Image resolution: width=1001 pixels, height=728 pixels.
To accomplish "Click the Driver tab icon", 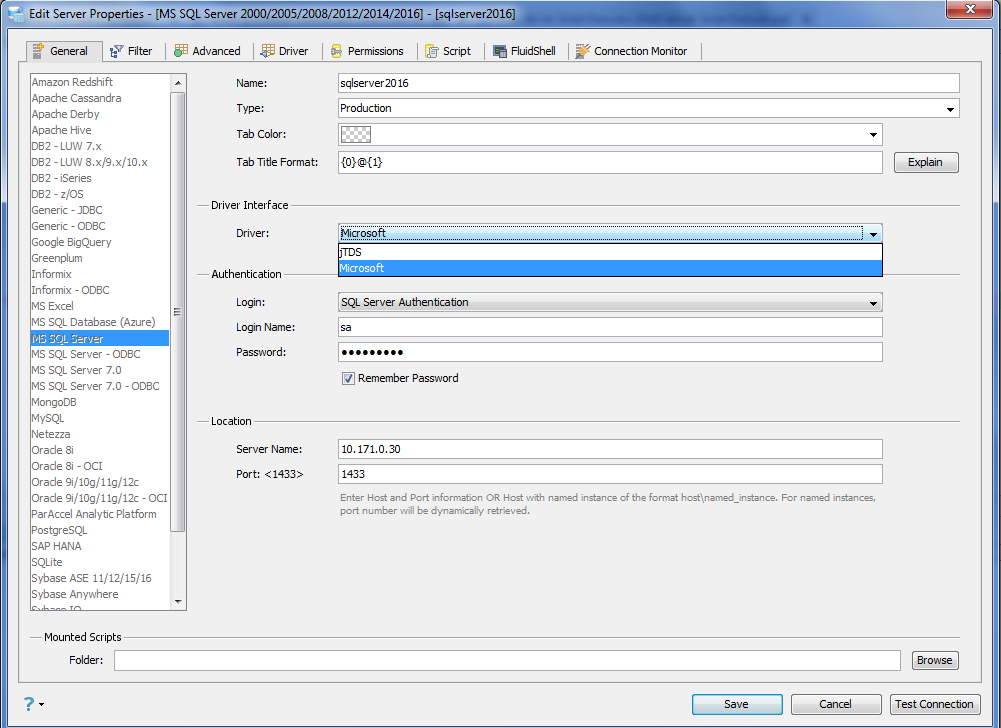I will coord(268,50).
